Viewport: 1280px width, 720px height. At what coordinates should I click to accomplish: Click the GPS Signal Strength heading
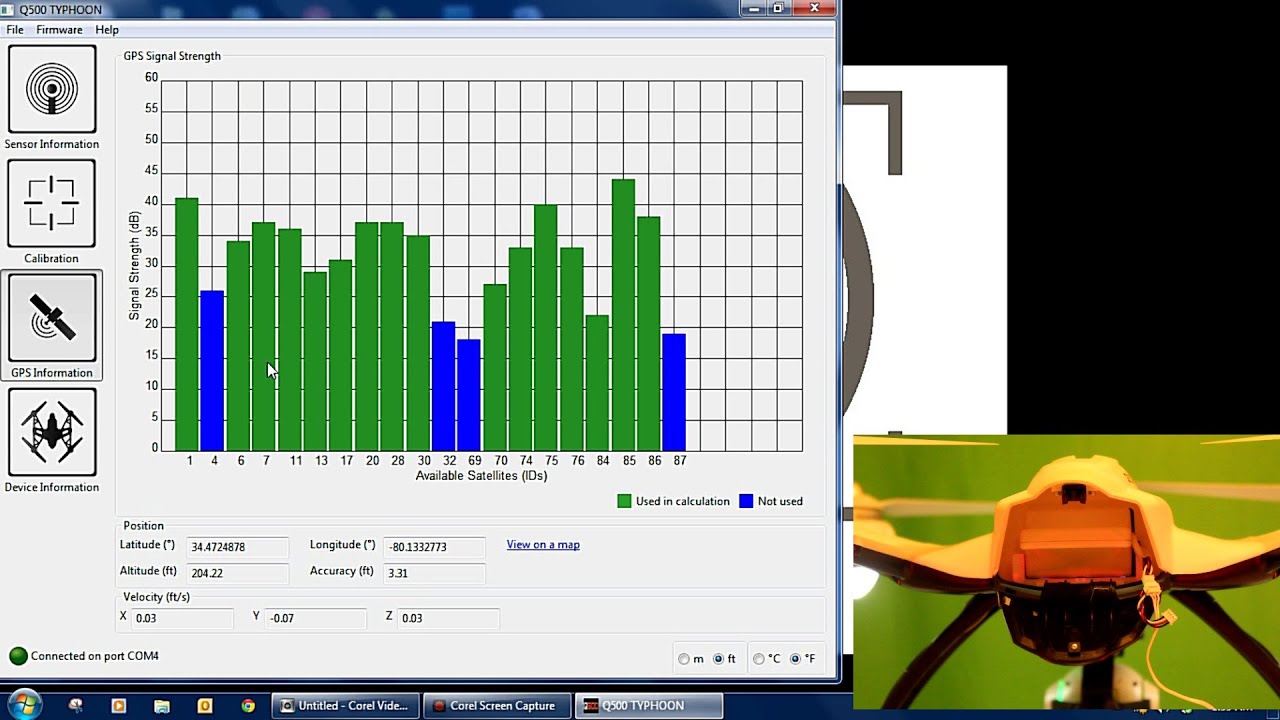172,56
